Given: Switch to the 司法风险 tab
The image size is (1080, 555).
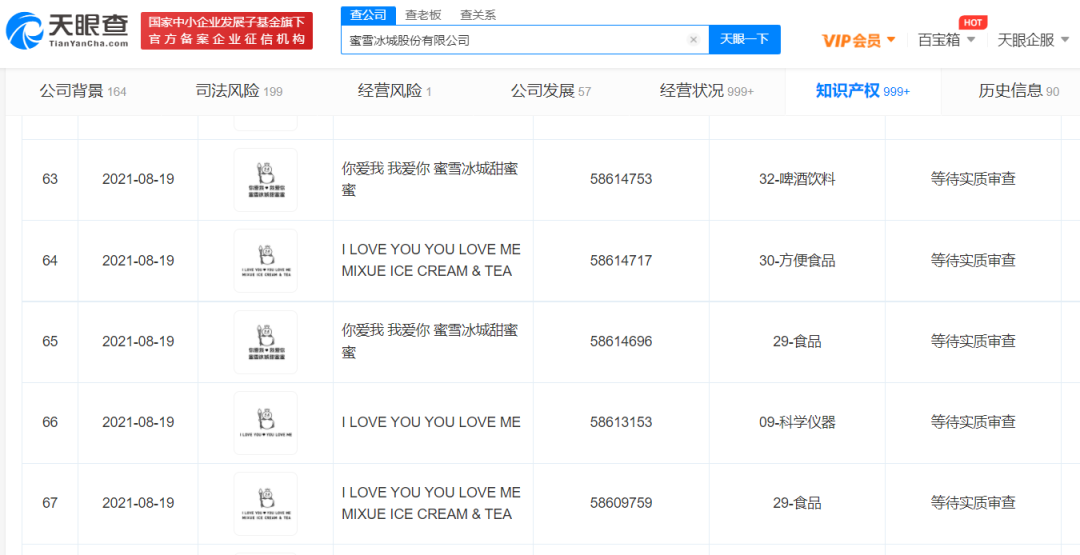Looking at the screenshot, I should point(239,91).
